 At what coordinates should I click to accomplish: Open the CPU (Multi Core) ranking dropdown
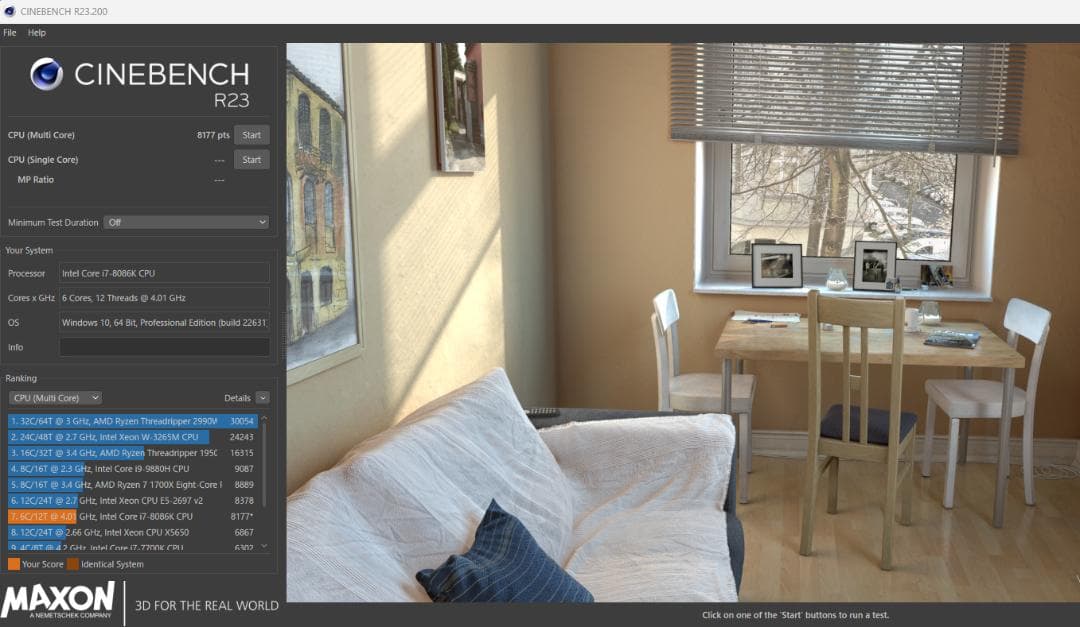55,398
